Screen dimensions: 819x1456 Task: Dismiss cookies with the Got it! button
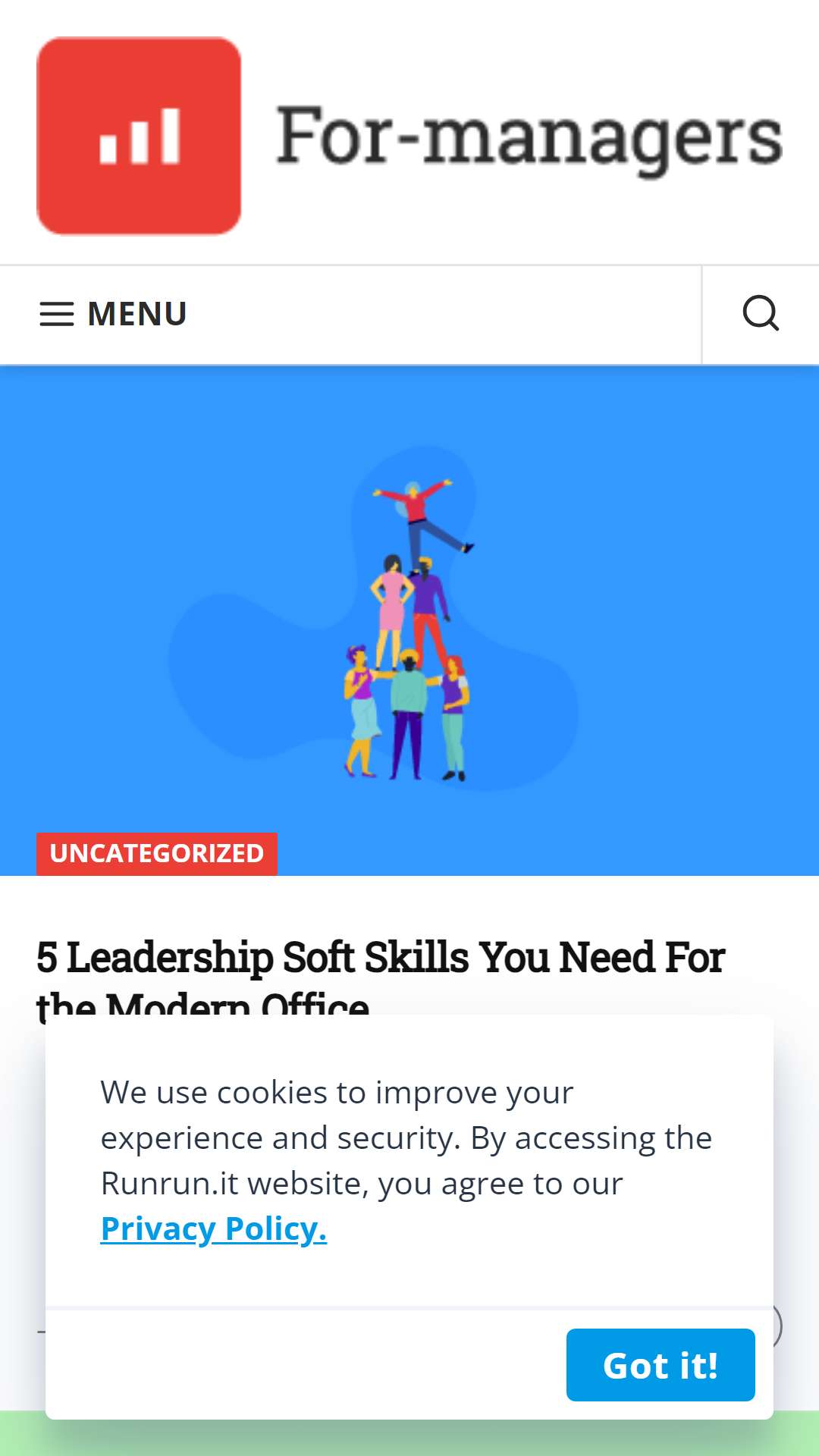pos(661,1365)
